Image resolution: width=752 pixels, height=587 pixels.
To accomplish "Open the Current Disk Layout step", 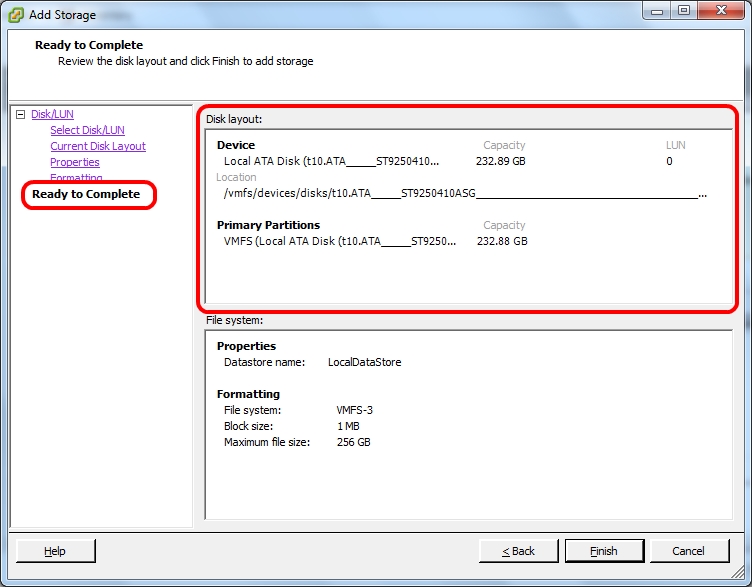I will click(x=98, y=147).
